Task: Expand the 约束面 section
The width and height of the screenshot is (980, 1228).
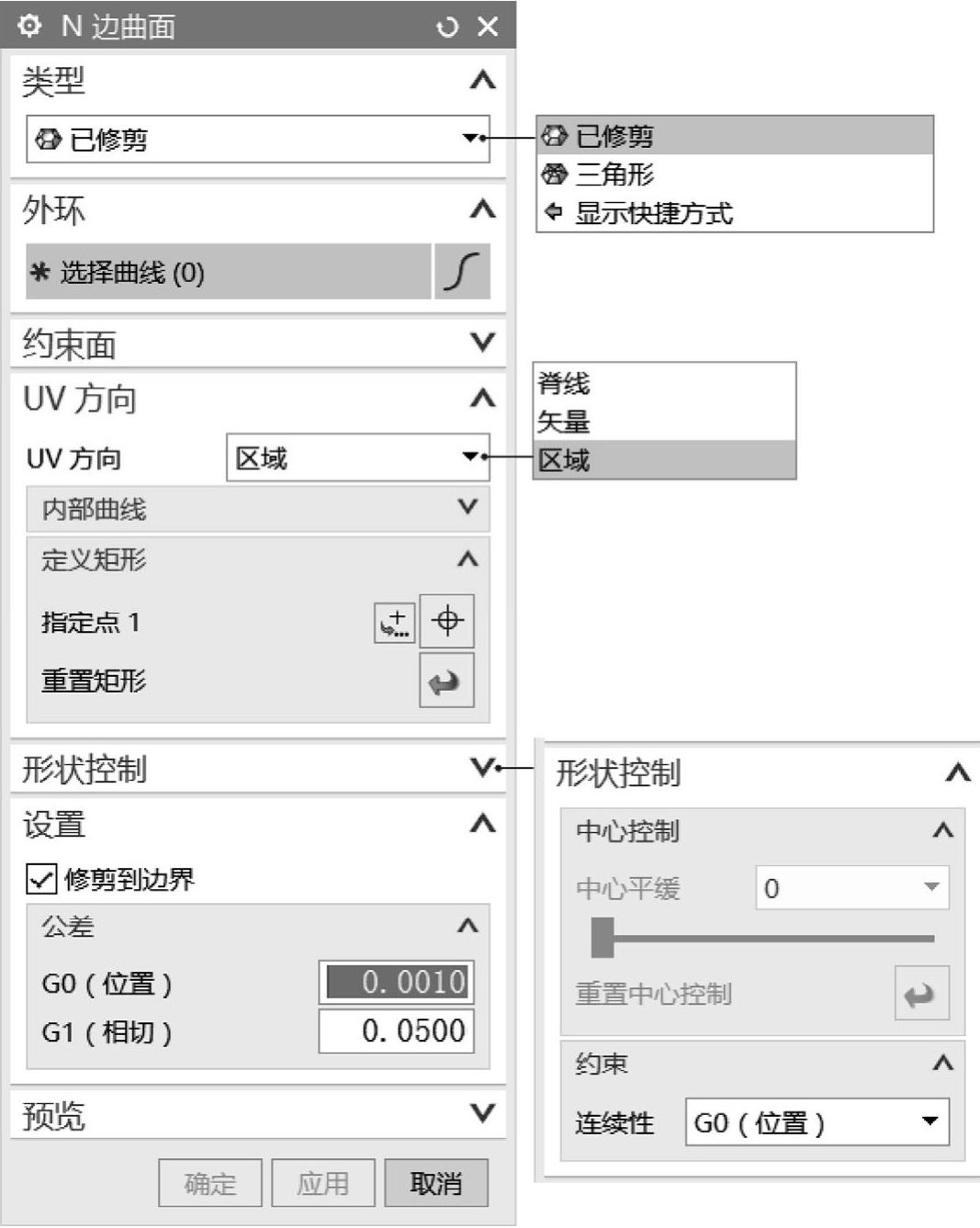Action: 258,344
